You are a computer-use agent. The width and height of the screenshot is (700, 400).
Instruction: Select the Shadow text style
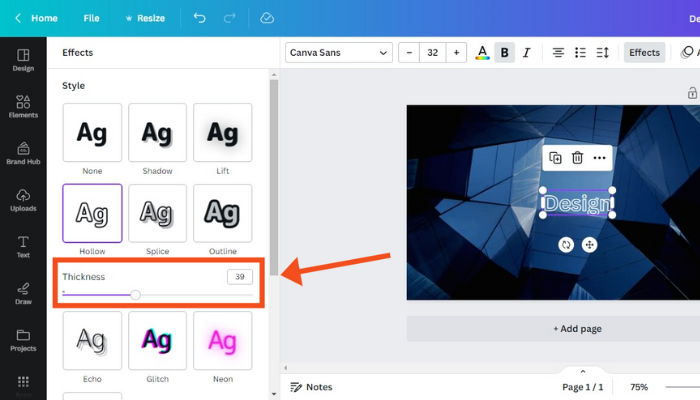tap(157, 133)
